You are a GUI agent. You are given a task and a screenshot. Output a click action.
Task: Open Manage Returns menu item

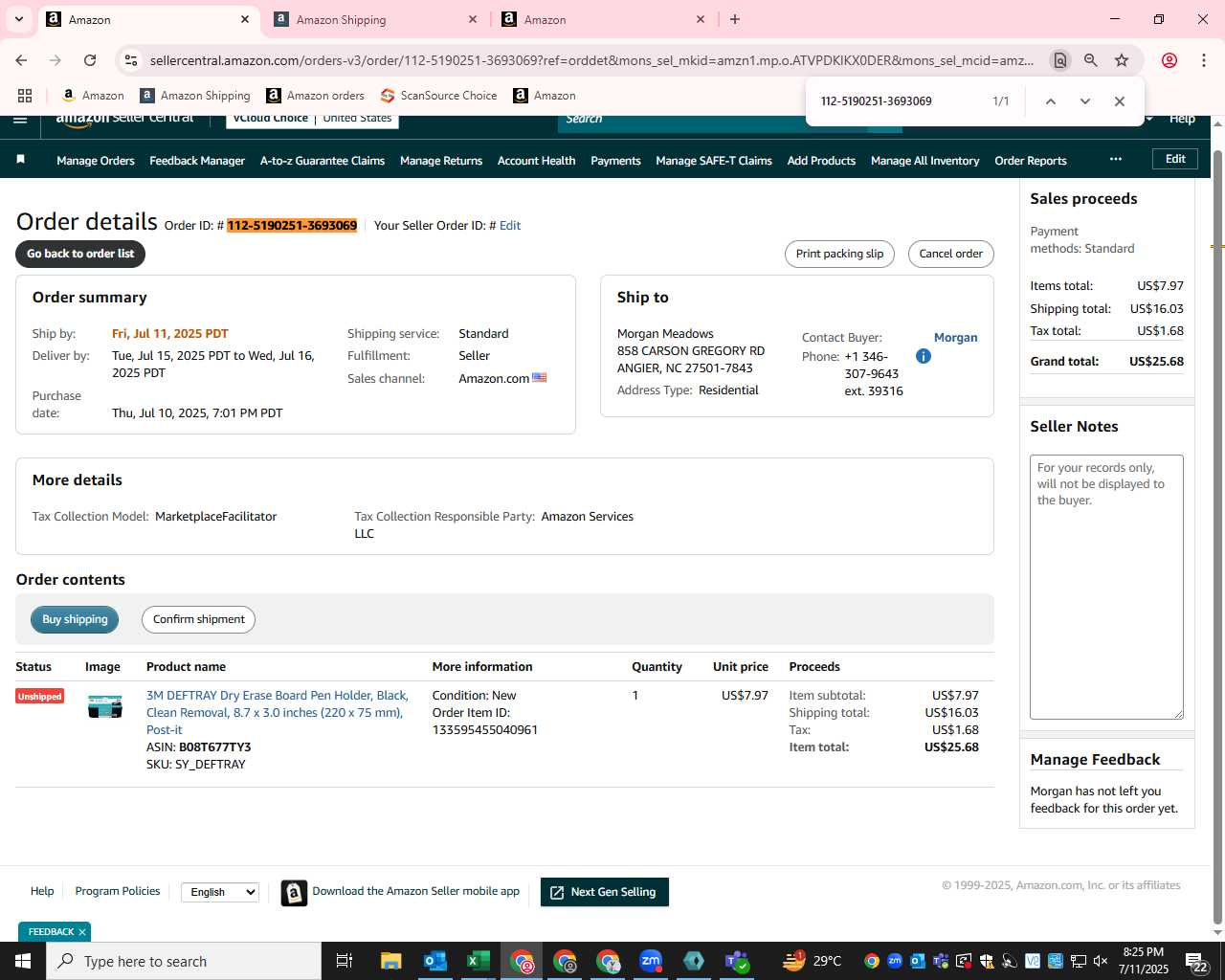pos(441,161)
